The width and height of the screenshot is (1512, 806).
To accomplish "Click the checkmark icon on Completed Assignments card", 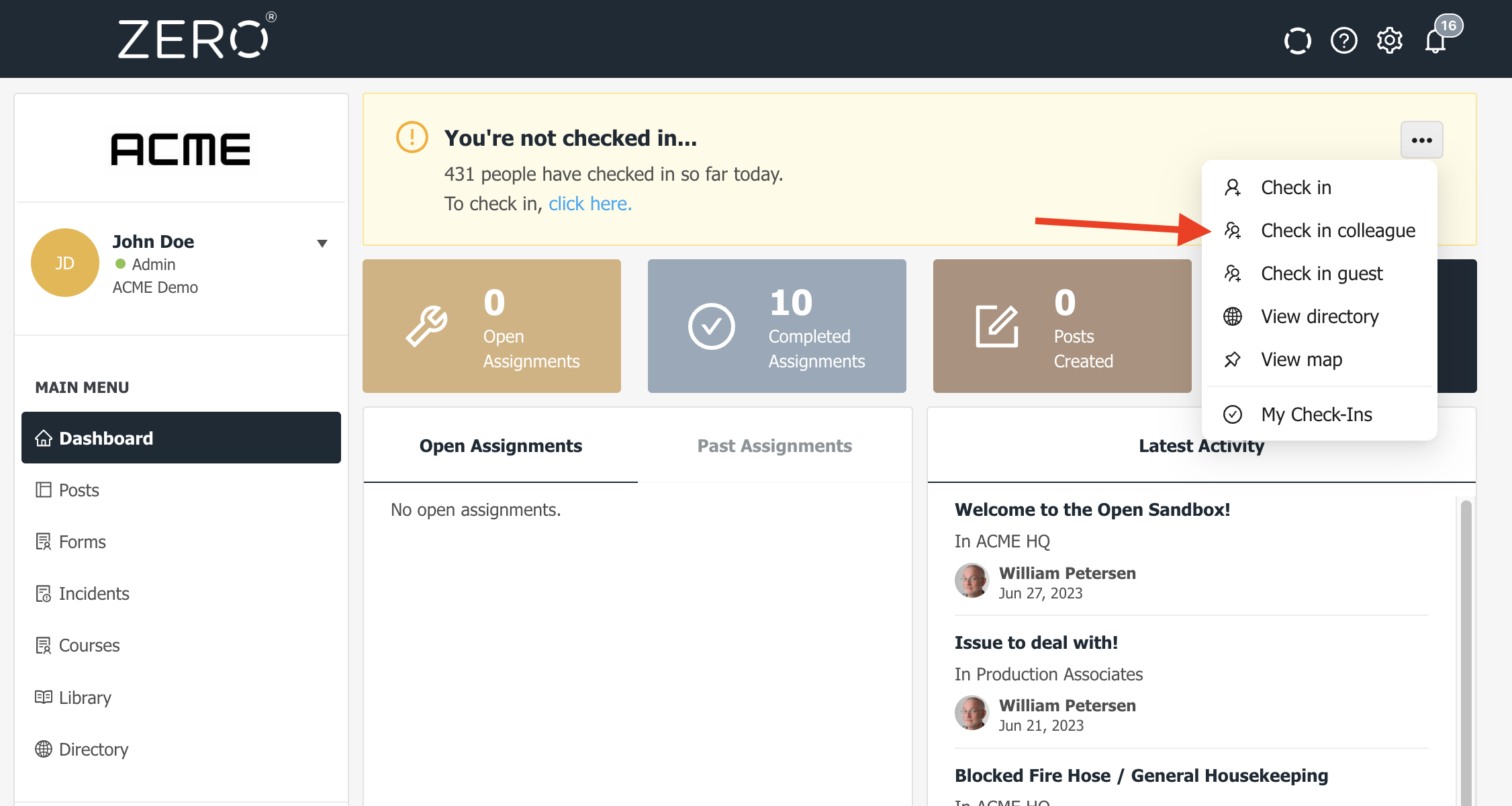I will pos(711,326).
